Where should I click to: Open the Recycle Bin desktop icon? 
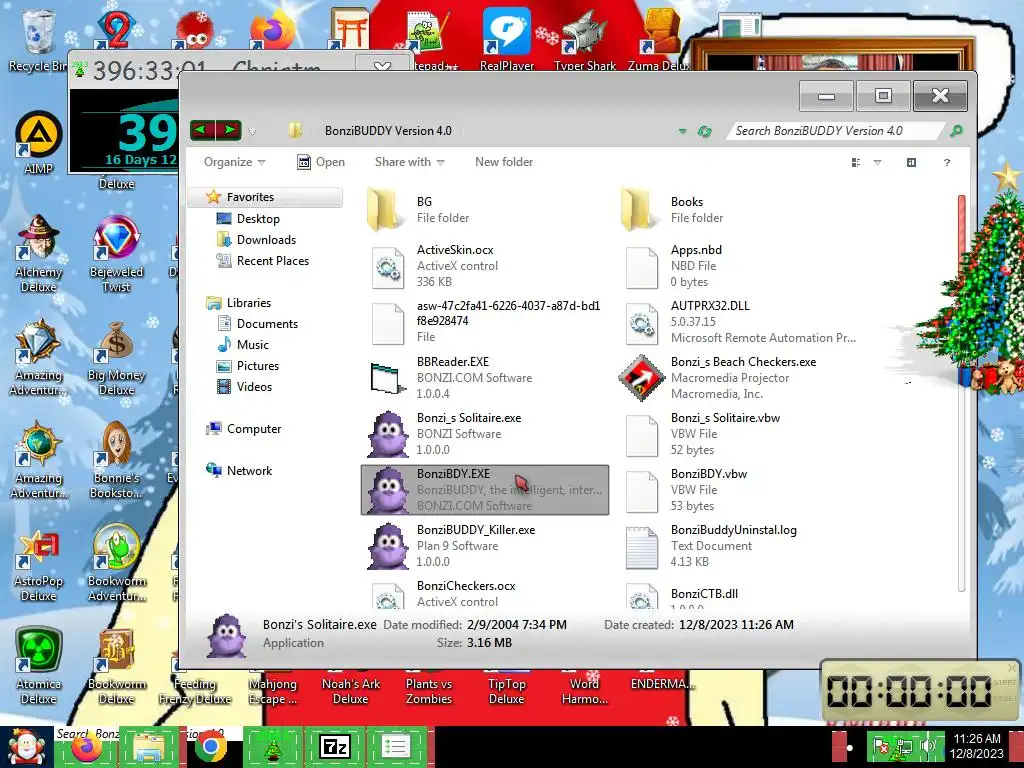[x=38, y=40]
